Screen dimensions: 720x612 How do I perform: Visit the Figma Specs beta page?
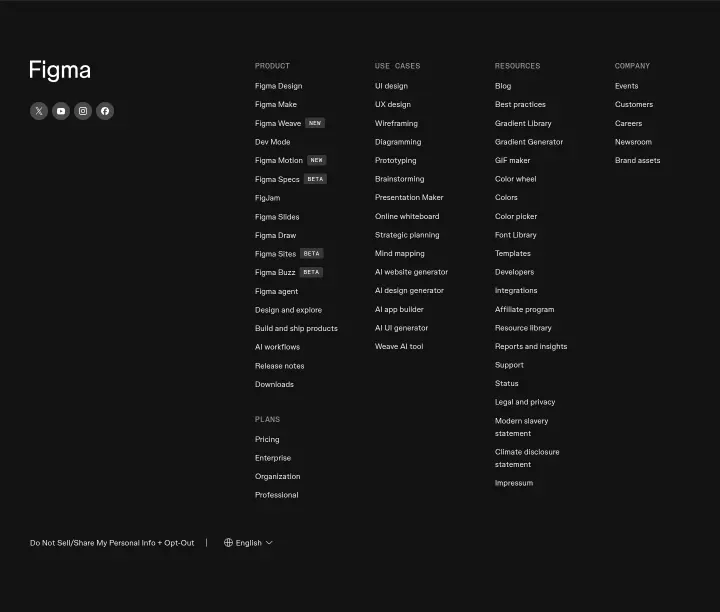pos(277,179)
